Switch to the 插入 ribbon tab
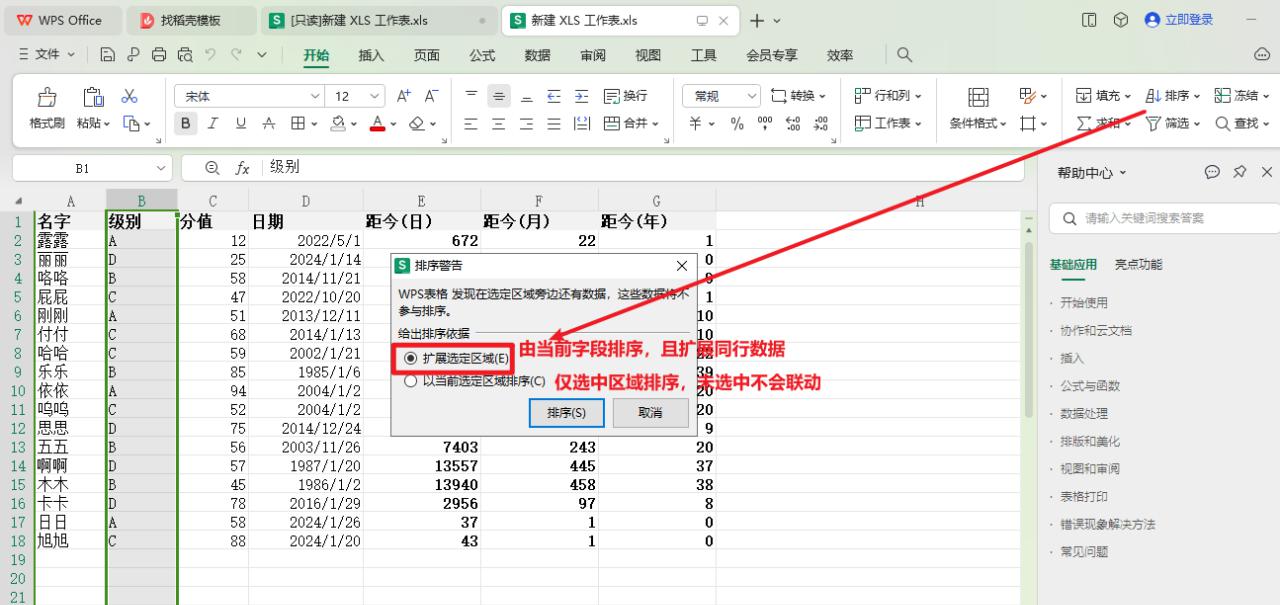Image resolution: width=1280 pixels, height=605 pixels. [x=371, y=55]
